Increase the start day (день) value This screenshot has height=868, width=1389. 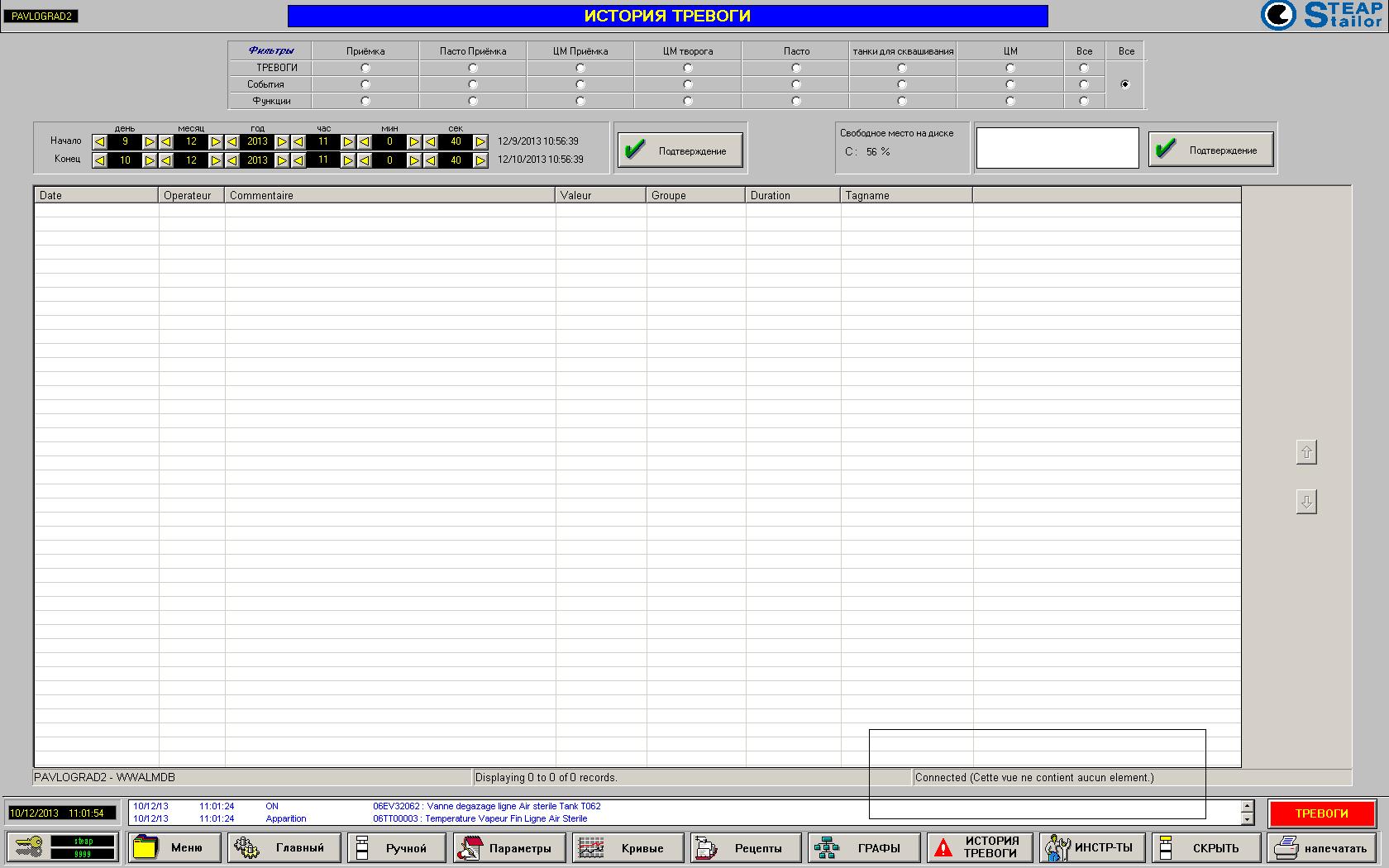coord(150,142)
